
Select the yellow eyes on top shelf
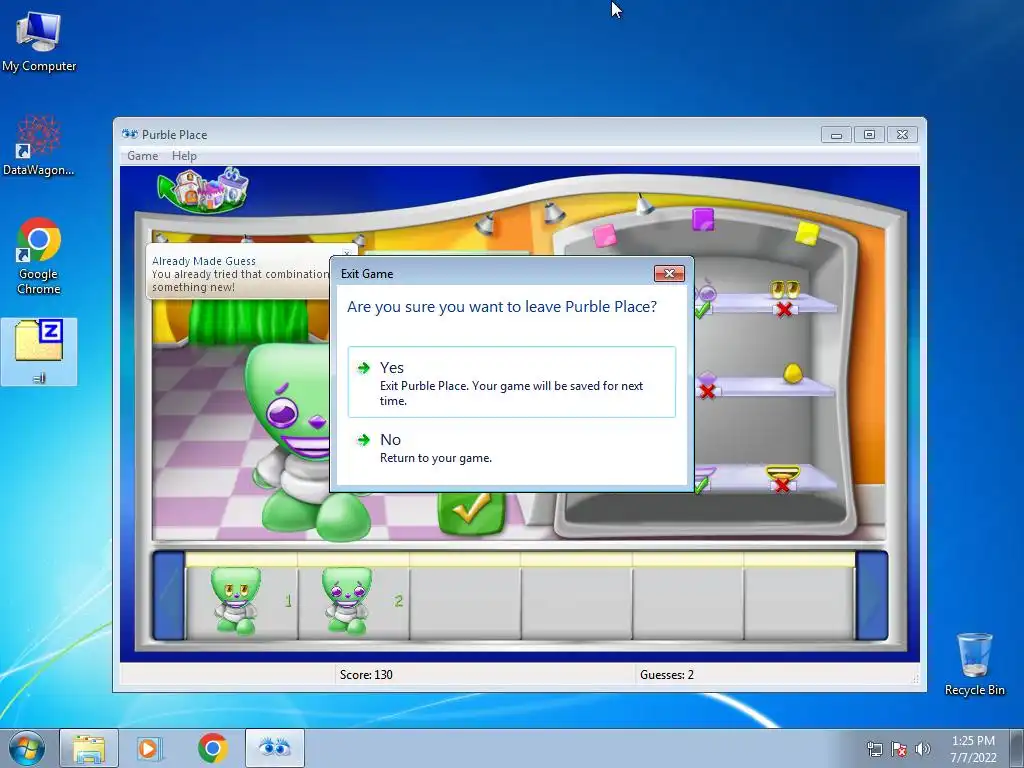click(784, 289)
